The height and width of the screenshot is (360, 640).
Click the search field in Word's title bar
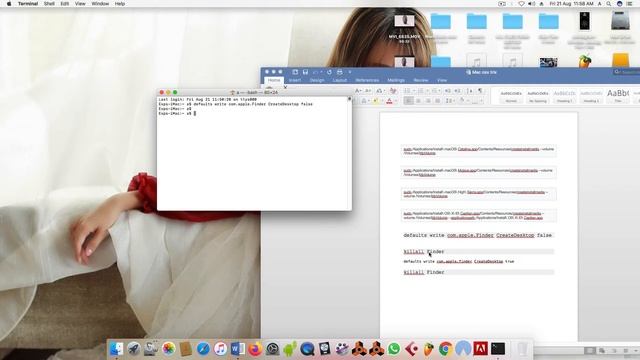click(x=627, y=72)
